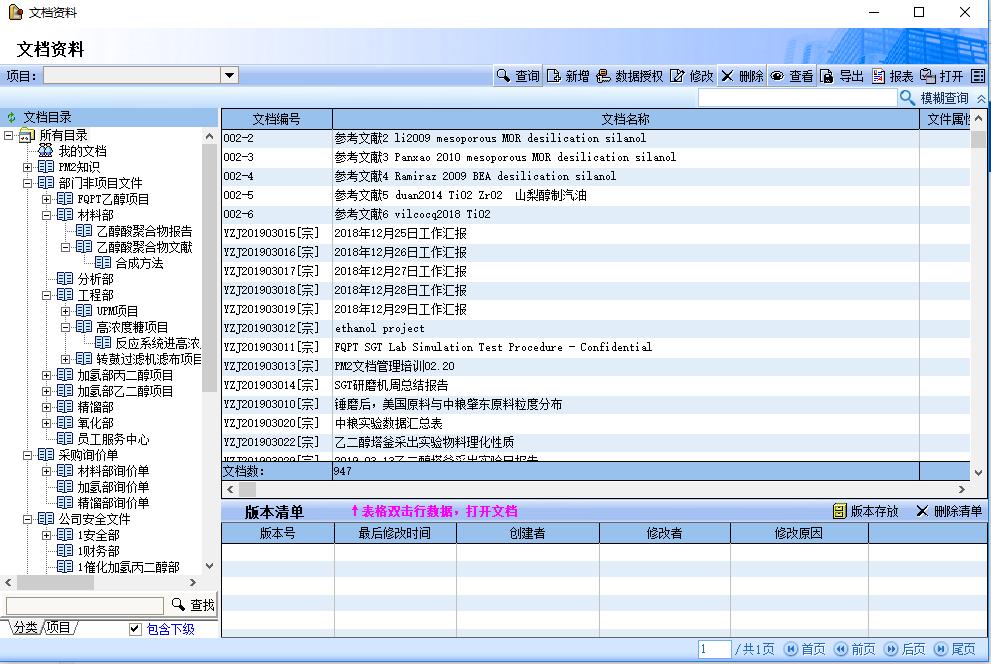Expand the 精馏部 tree node
991x664 pixels.
pos(47,407)
